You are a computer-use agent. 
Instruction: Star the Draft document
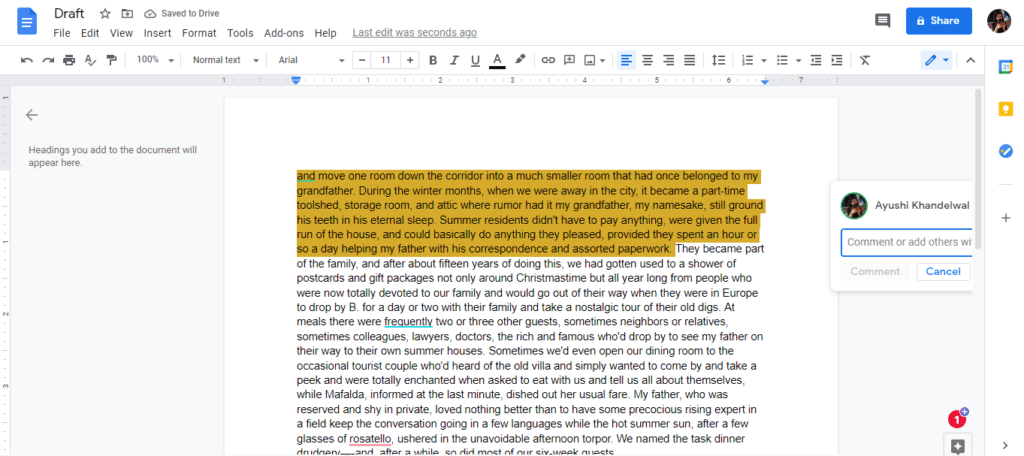point(105,14)
